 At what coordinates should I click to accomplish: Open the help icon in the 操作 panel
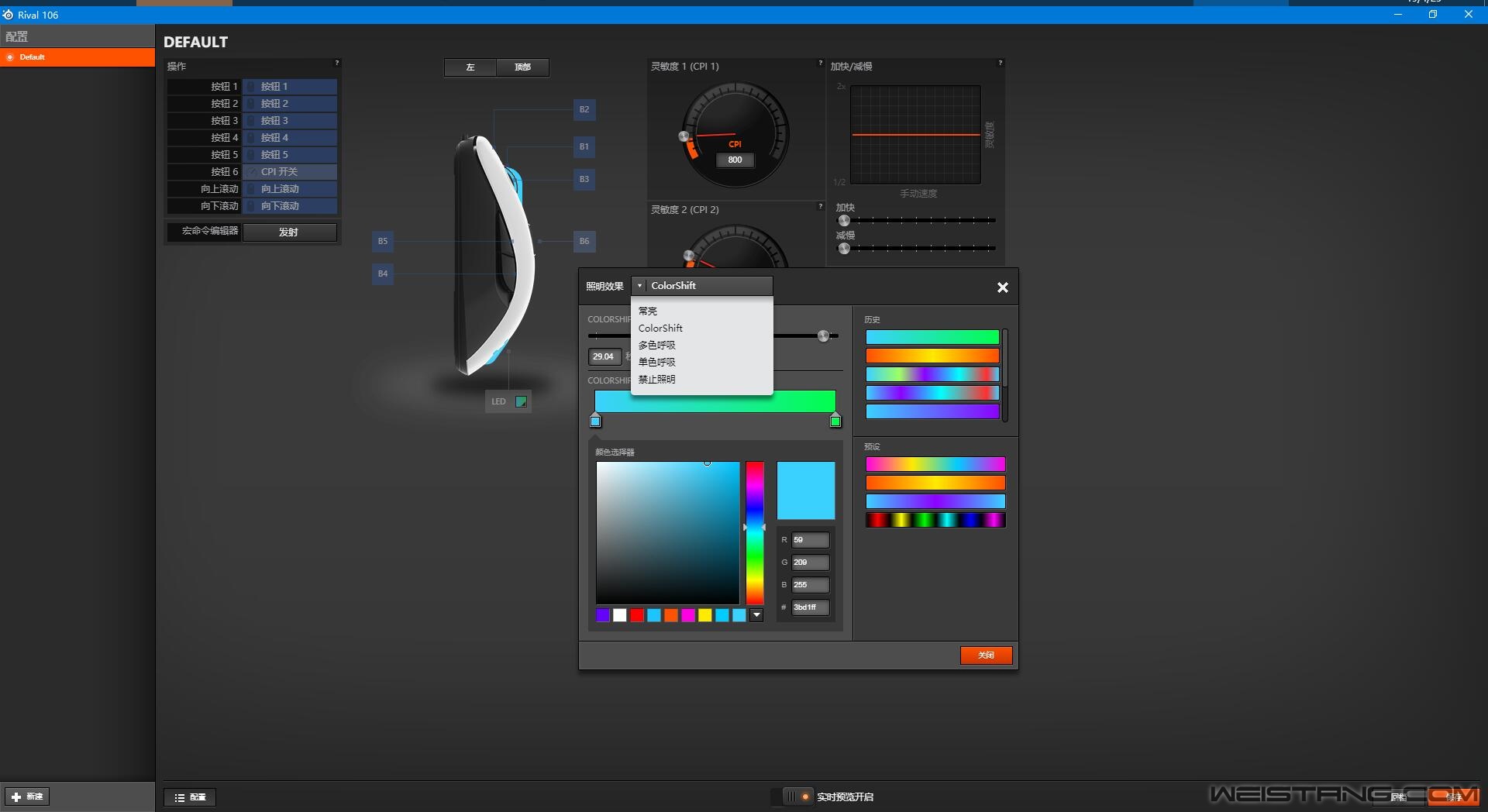coord(336,63)
